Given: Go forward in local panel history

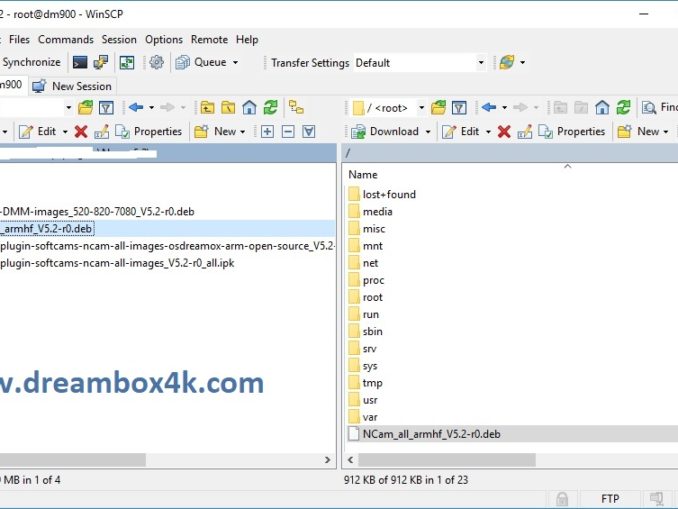Looking at the screenshot, I should coord(167,107).
